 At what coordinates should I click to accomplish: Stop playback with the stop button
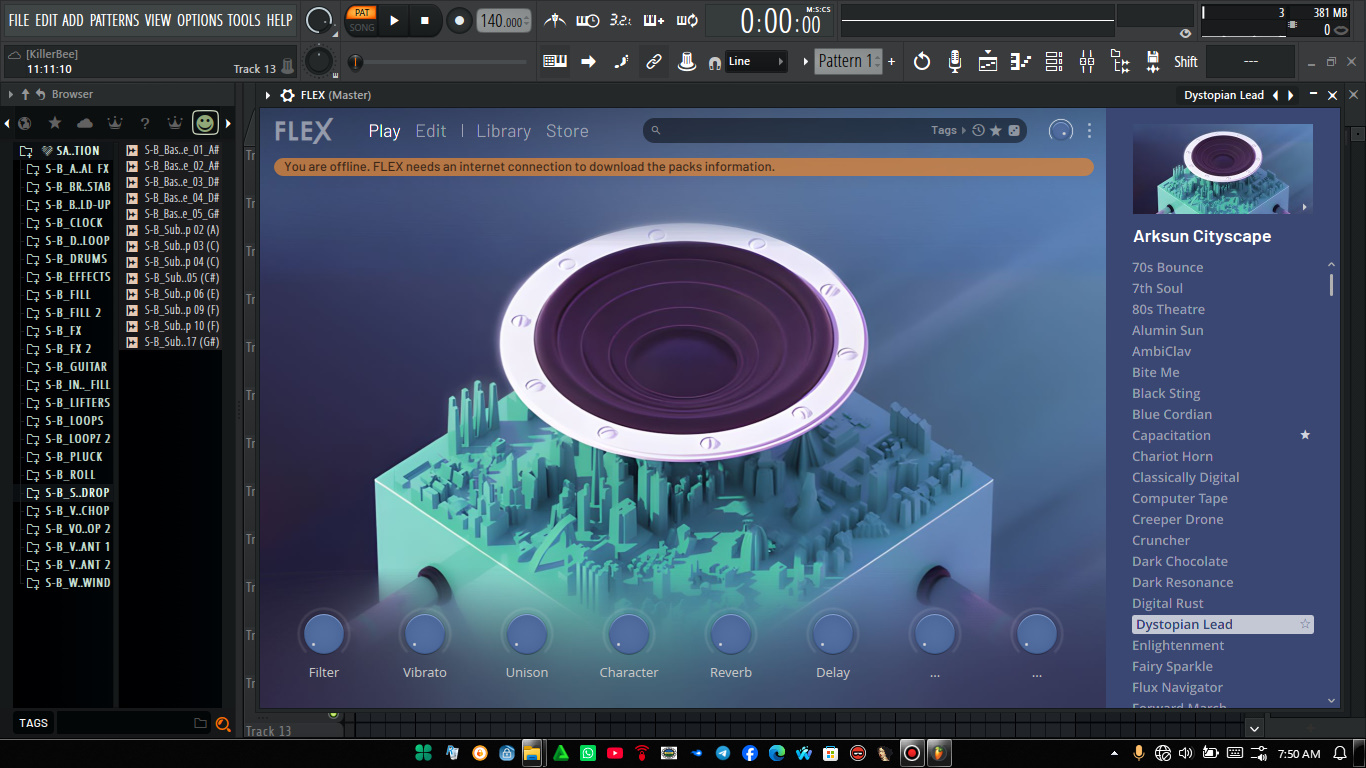[x=424, y=20]
